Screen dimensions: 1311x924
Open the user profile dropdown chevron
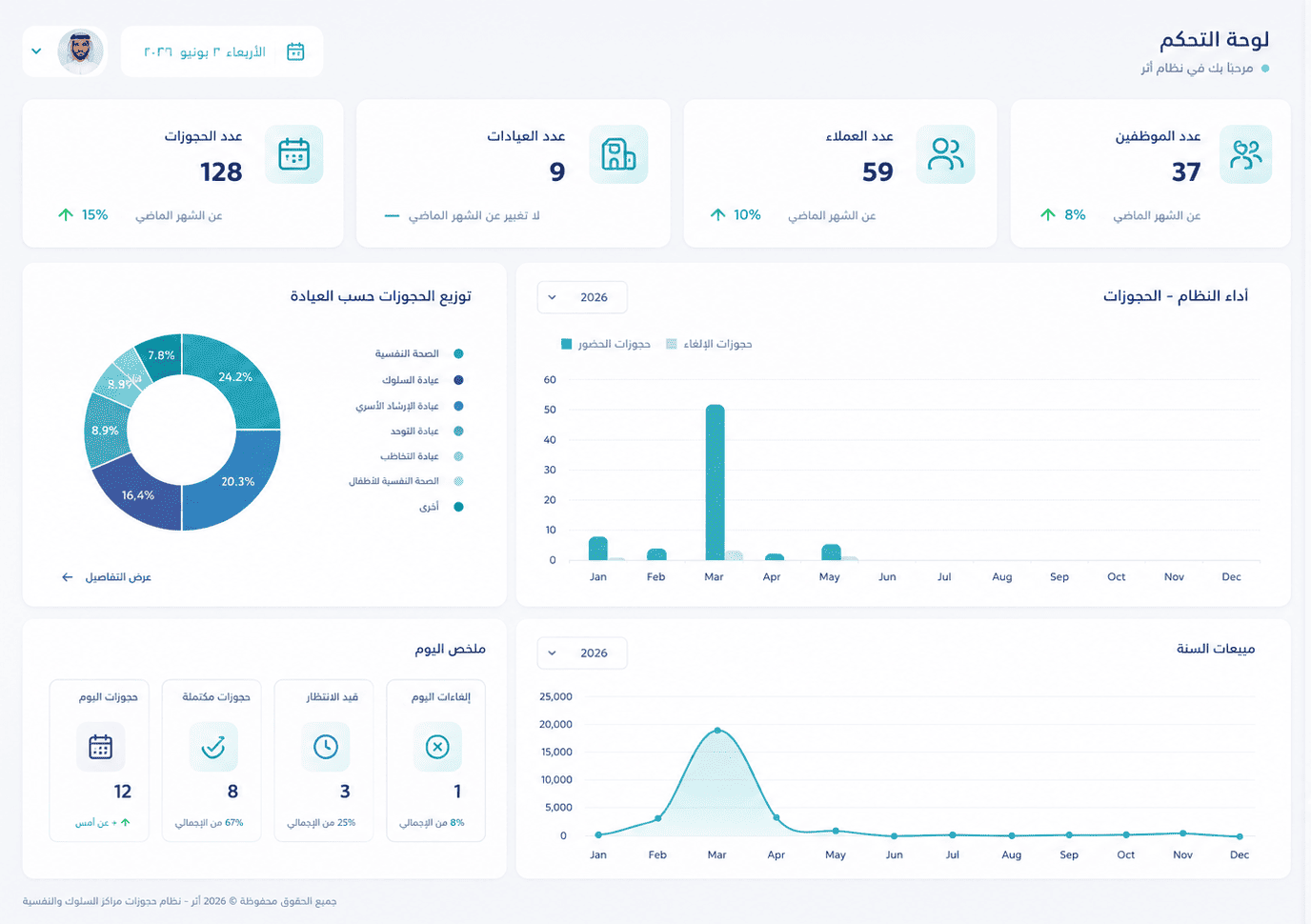pyautogui.click(x=36, y=51)
